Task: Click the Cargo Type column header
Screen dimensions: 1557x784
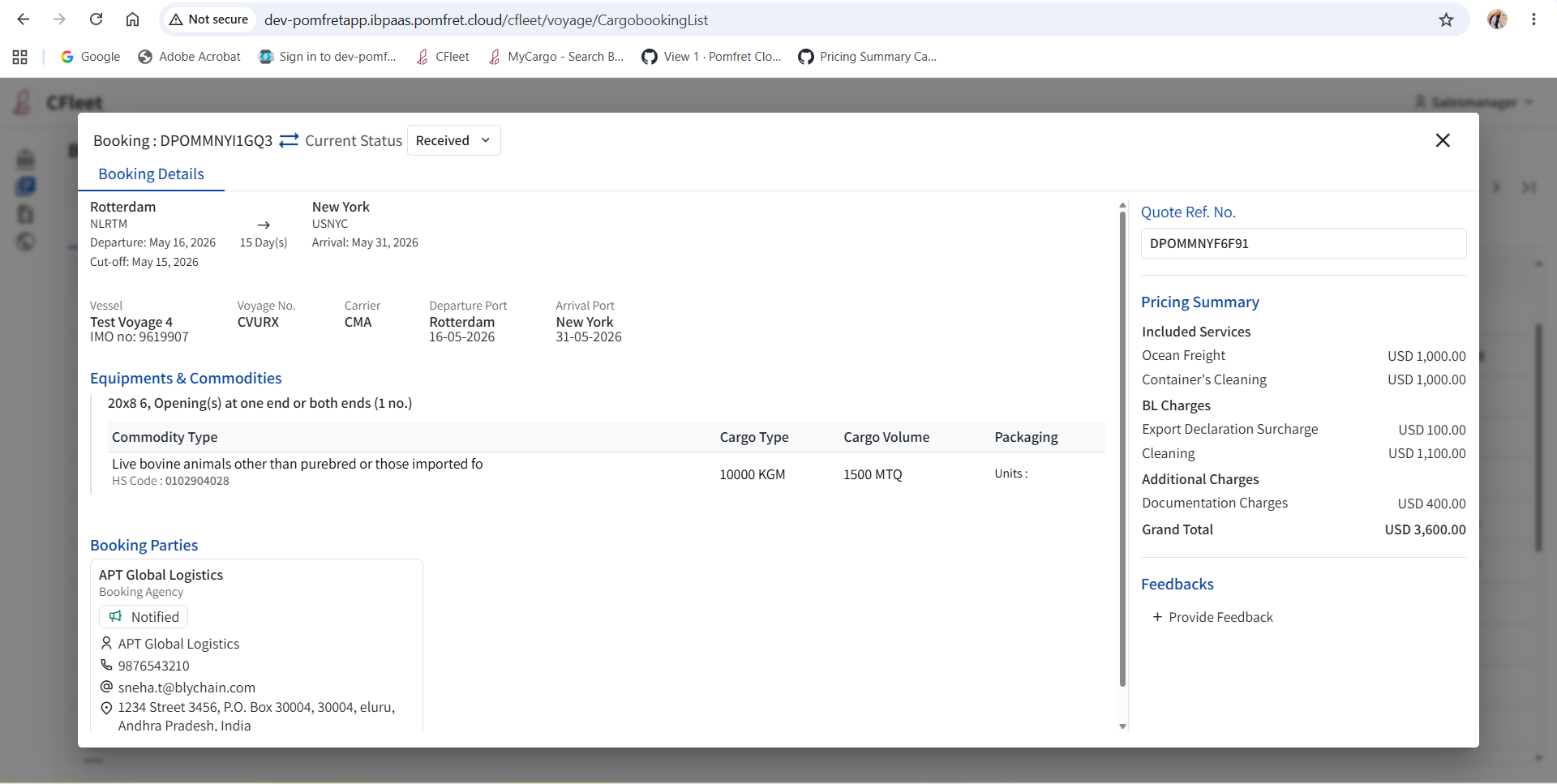Action: pos(754,437)
